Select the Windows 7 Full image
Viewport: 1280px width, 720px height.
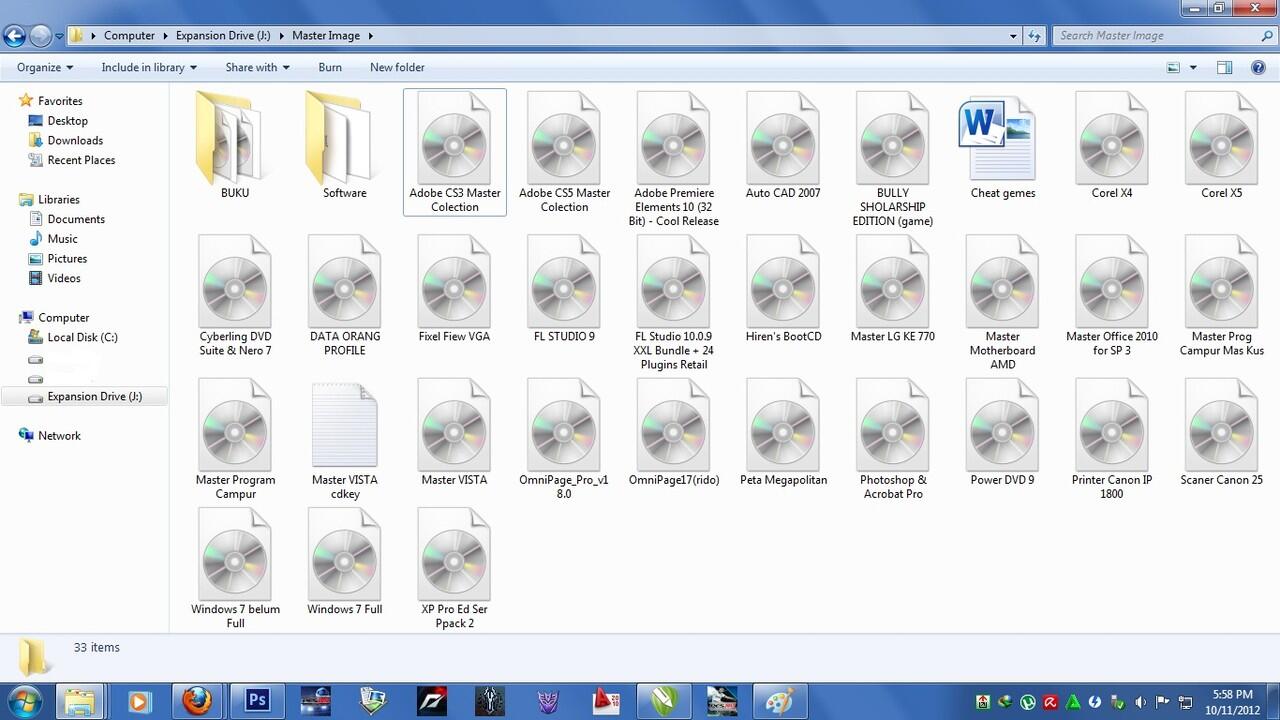tap(345, 562)
